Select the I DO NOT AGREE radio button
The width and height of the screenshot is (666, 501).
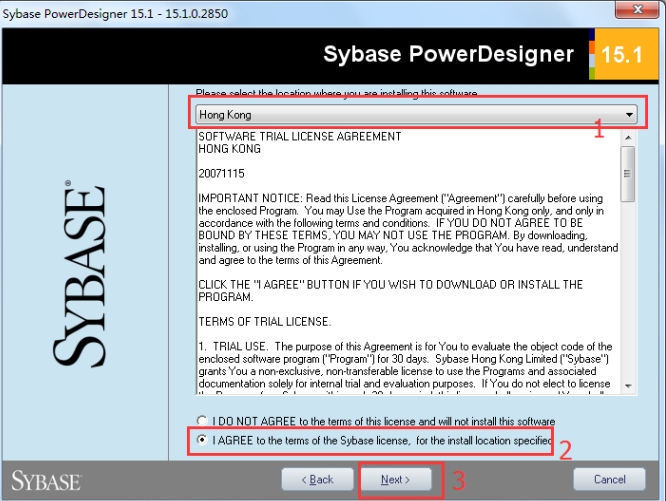point(202,421)
